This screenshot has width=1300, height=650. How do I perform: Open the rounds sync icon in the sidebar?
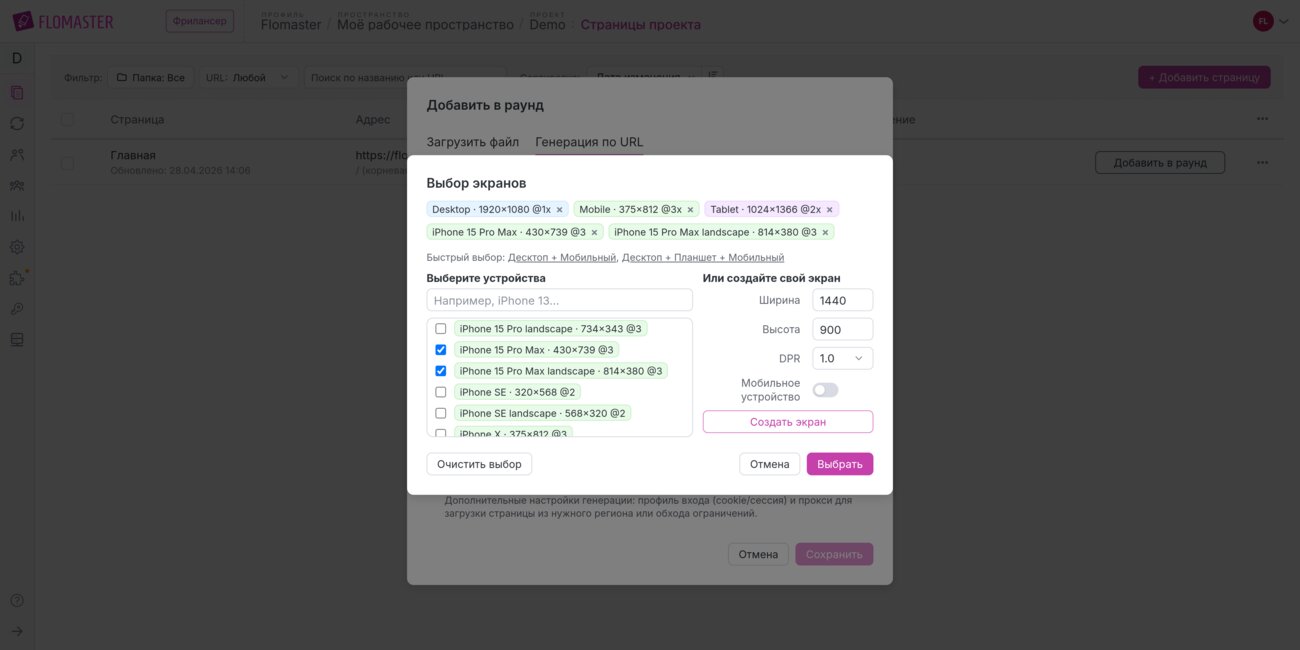[17, 124]
